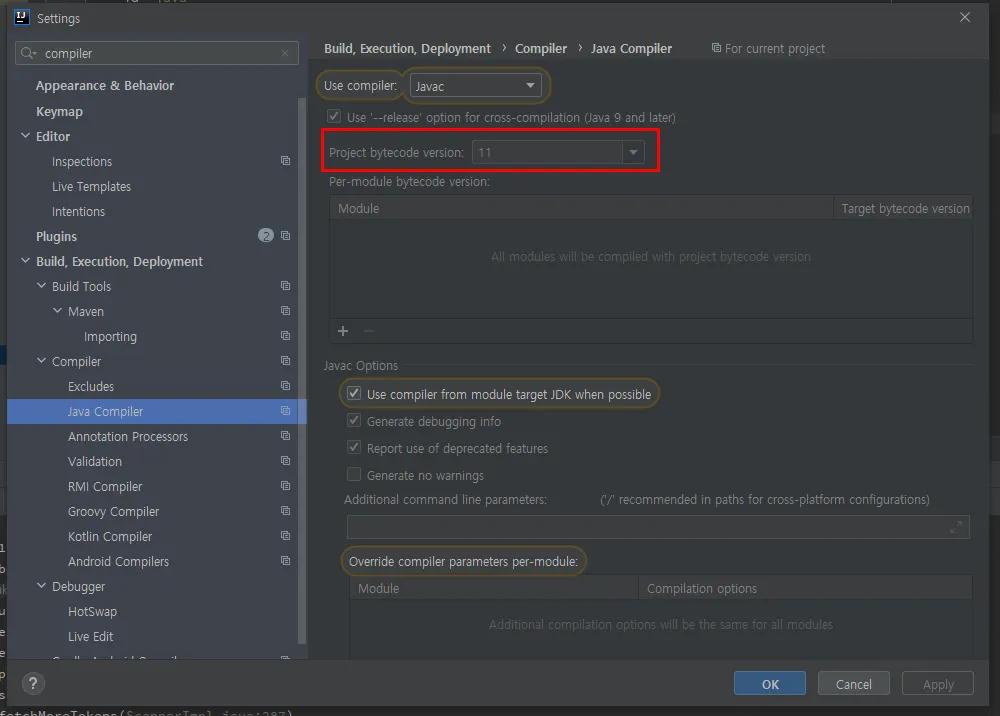Add a per-module bytecode version entry
Image resolution: width=1000 pixels, height=716 pixels.
(x=343, y=331)
